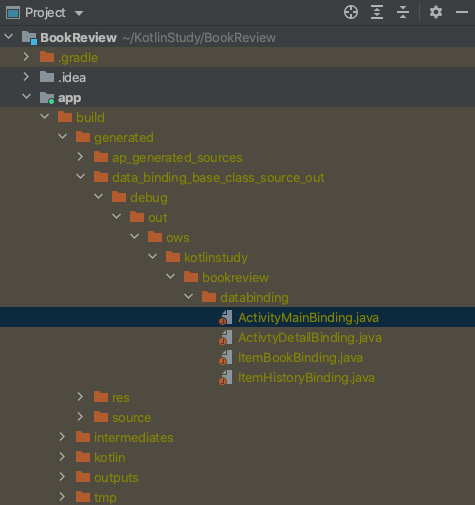The height and width of the screenshot is (505, 475).
Task: Collapse the build folder
Action: coord(45,117)
